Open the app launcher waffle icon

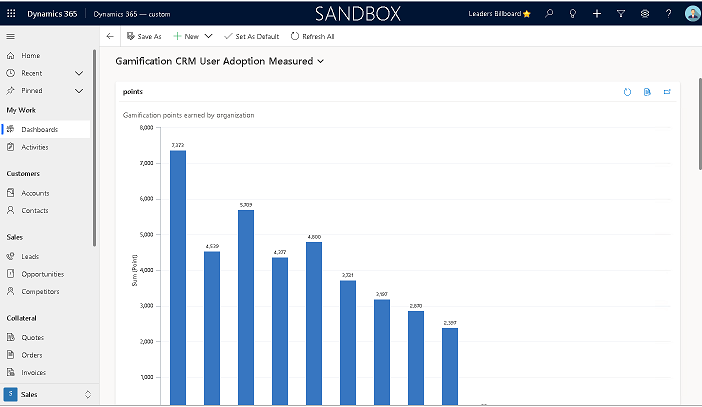pyautogui.click(x=11, y=13)
